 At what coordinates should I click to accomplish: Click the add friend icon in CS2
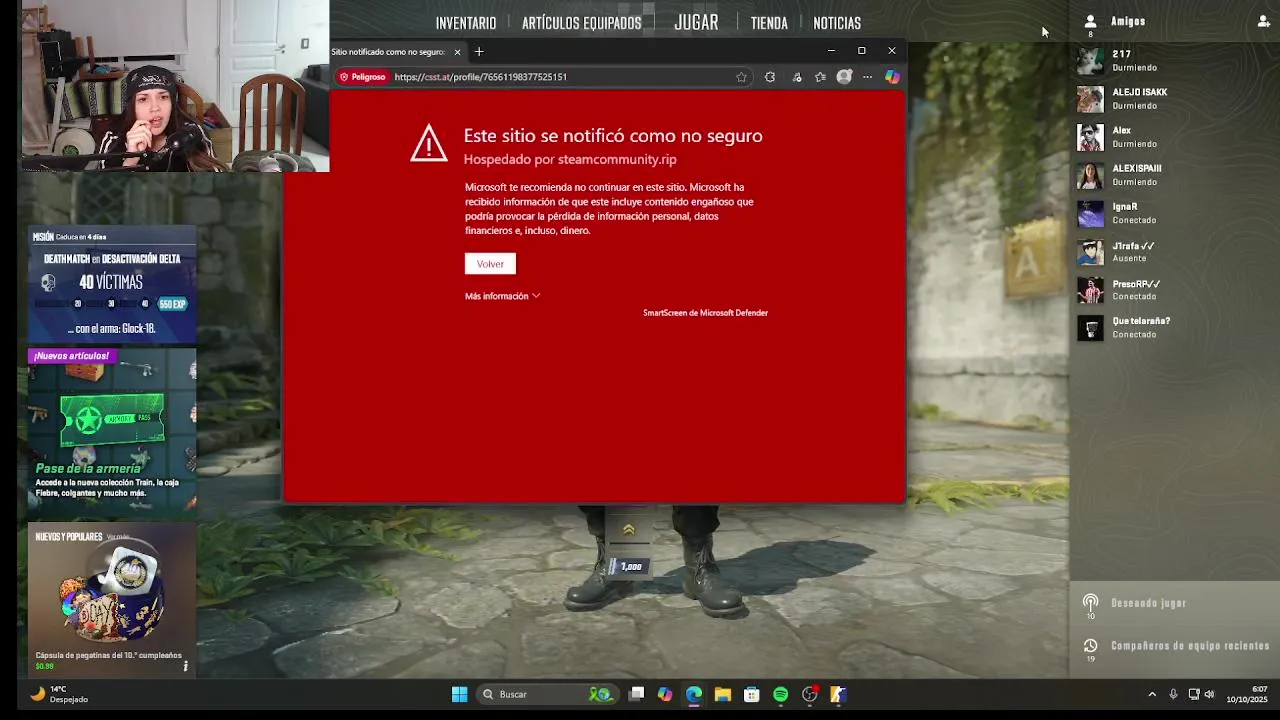[1264, 21]
